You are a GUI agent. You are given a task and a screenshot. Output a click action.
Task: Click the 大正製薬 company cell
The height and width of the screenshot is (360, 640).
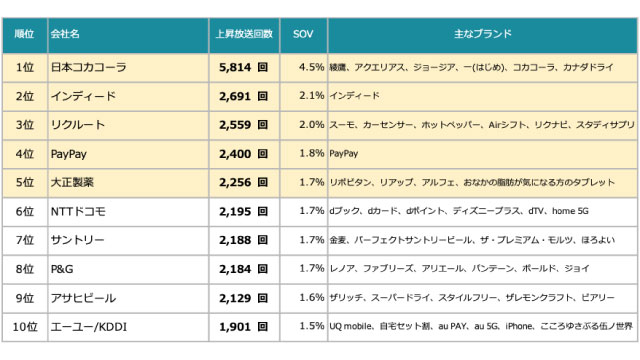128,183
